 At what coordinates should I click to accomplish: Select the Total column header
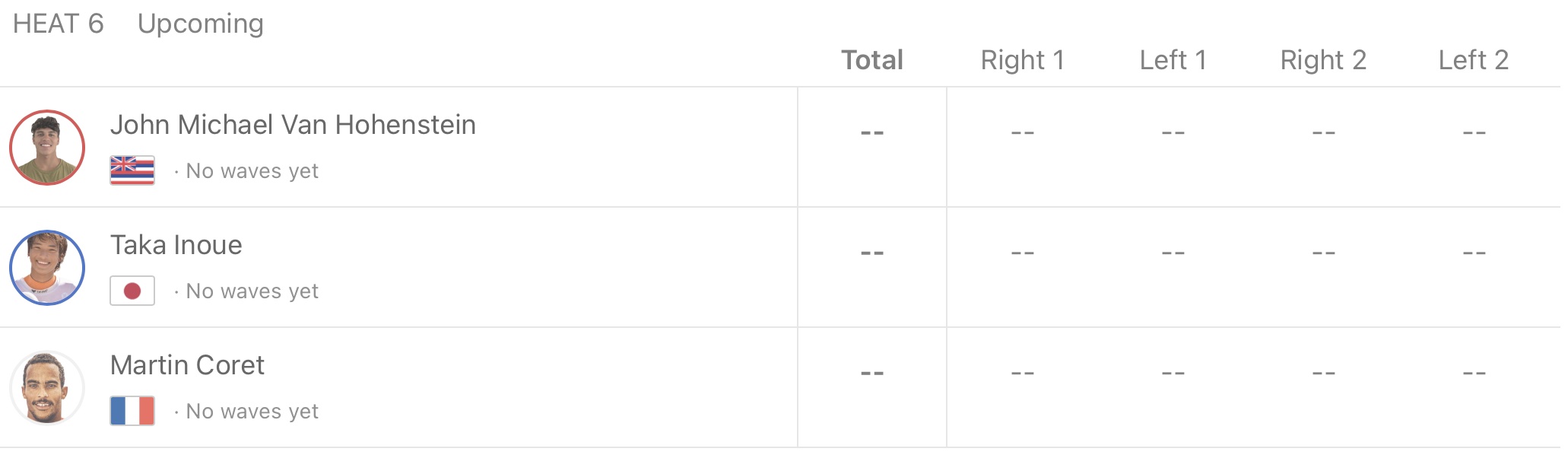click(x=872, y=60)
